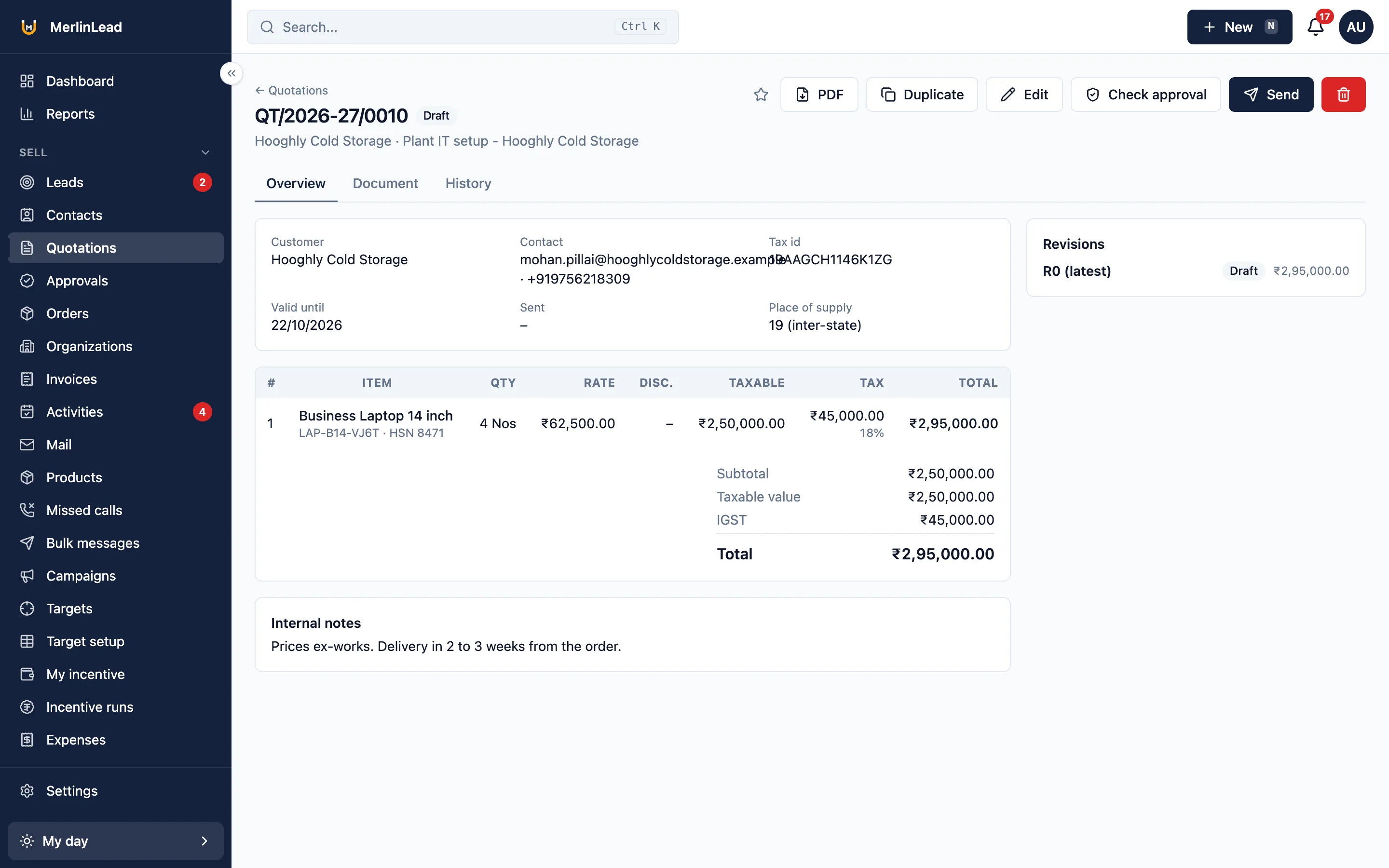Screen dimensions: 1389x868
Task: Switch to the Overview tab
Action: point(296,183)
